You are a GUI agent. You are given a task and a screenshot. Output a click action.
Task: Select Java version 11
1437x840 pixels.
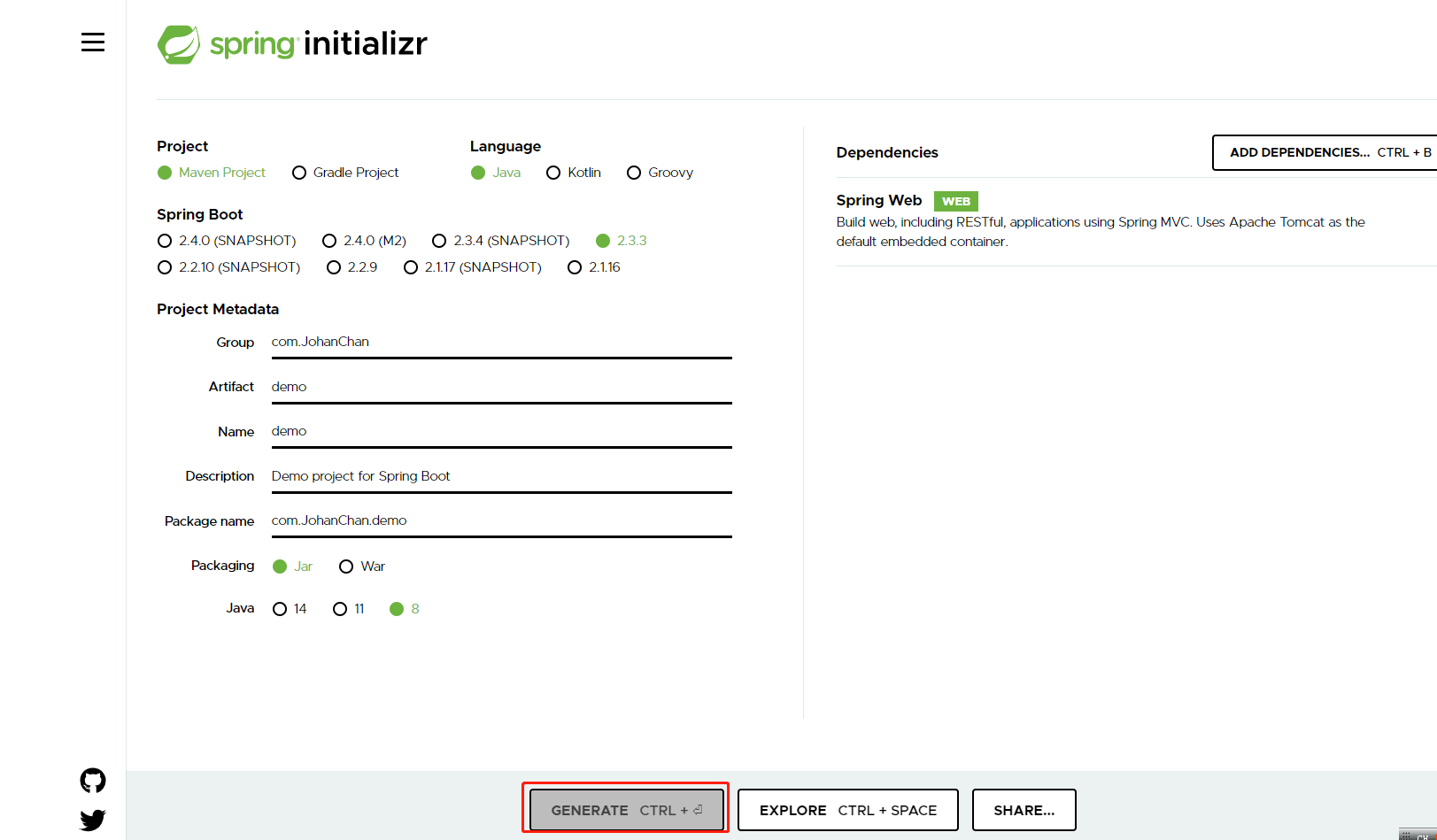coord(349,609)
